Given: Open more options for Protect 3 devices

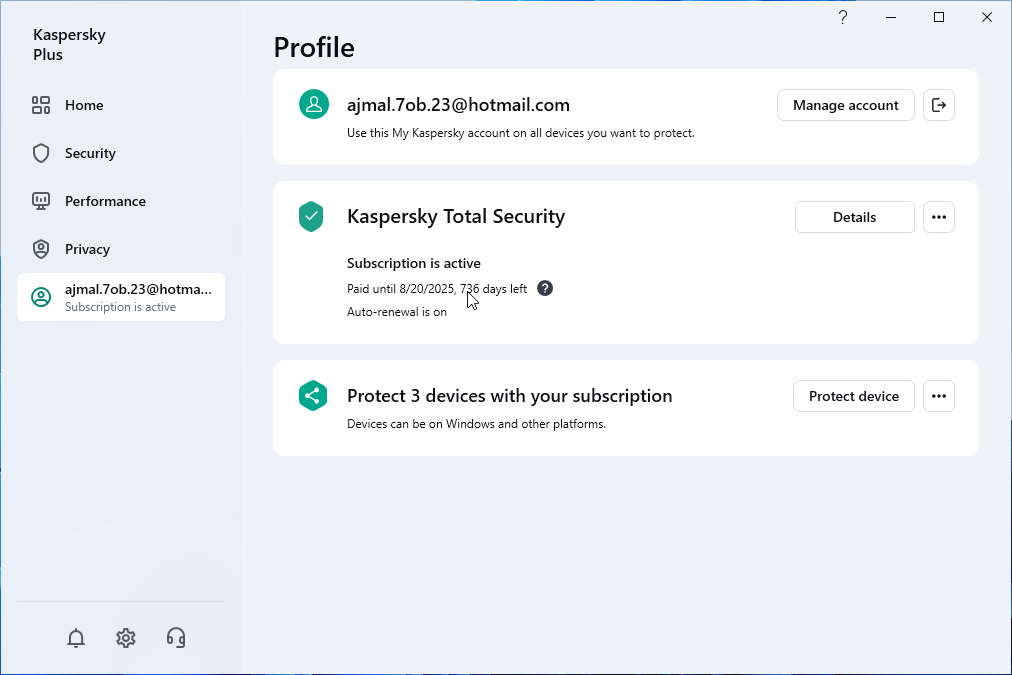Looking at the screenshot, I should click(938, 396).
